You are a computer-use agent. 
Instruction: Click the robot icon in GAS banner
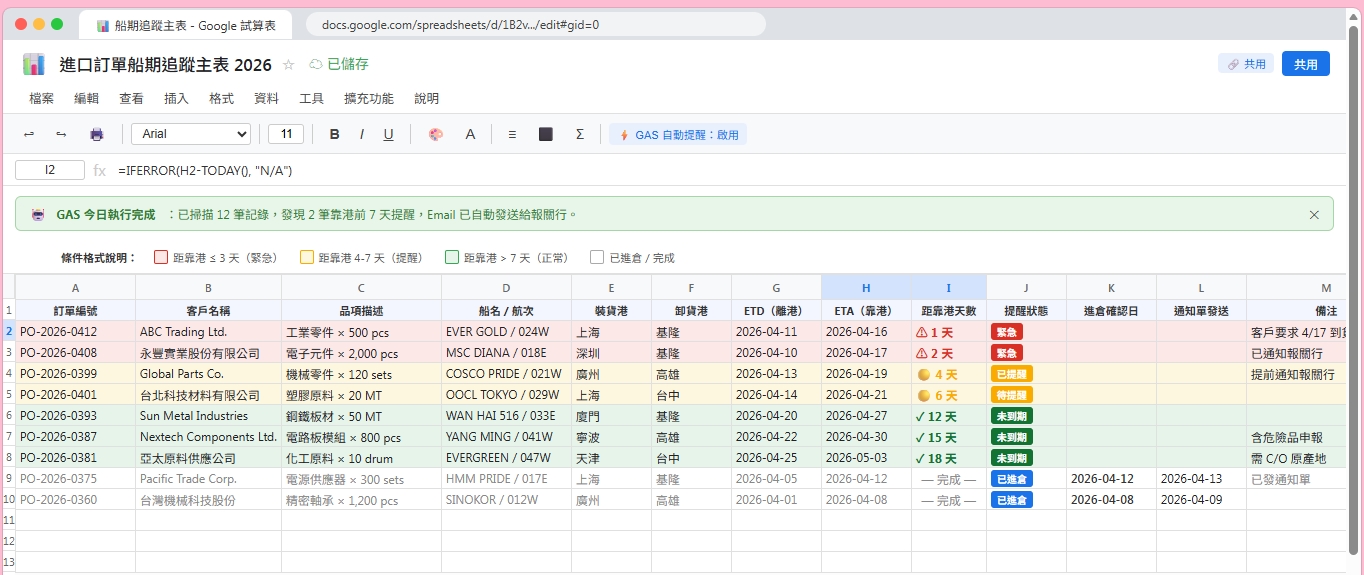pos(38,214)
